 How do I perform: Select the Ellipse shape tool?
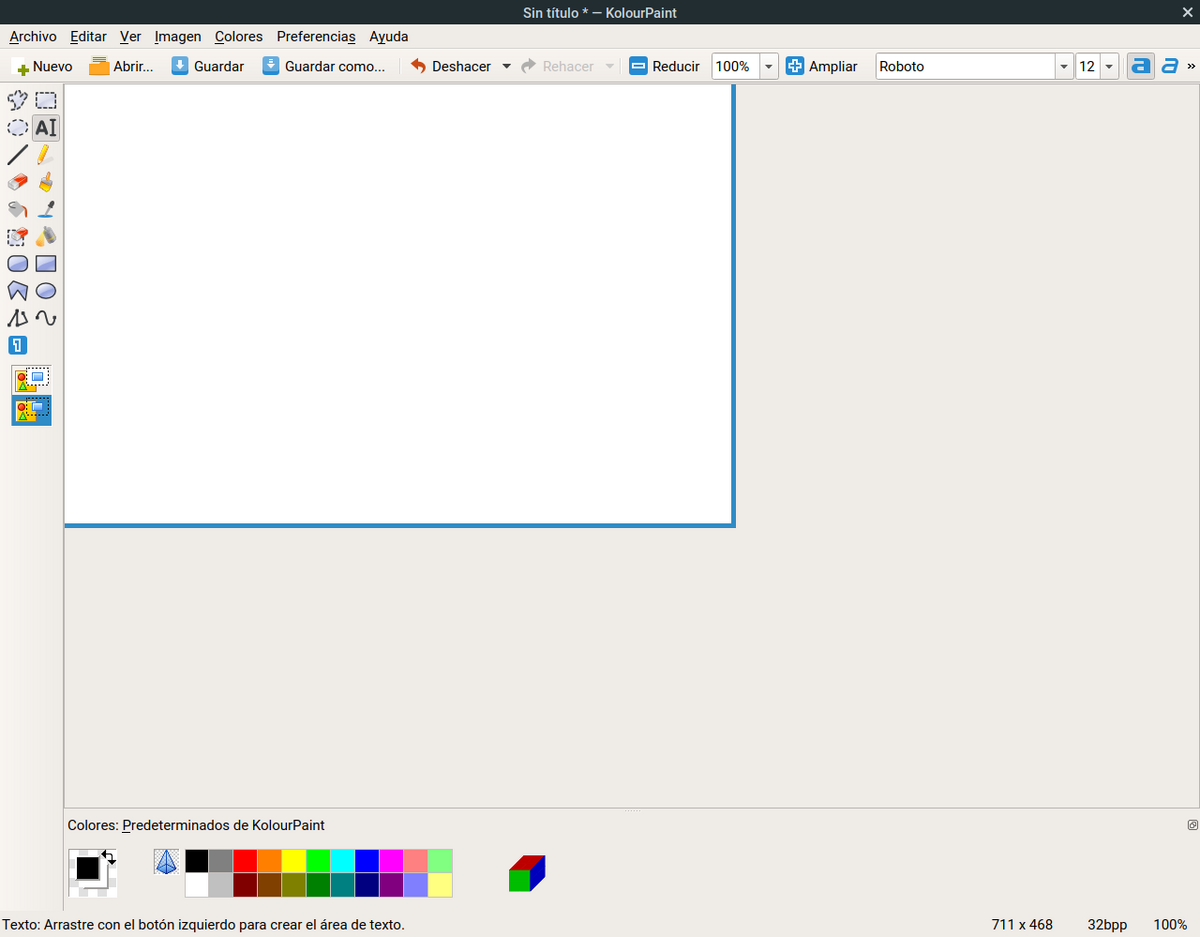(46, 291)
